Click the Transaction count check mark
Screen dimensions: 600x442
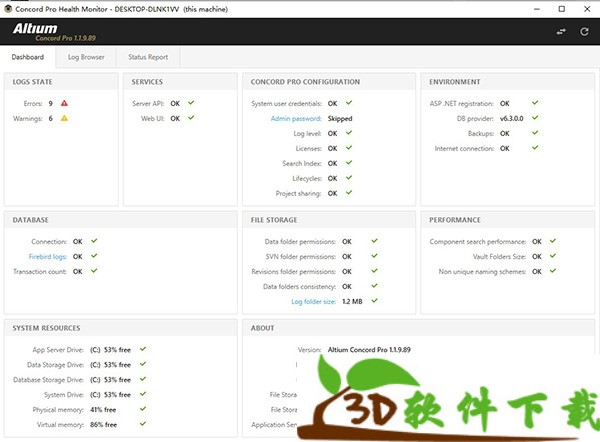coord(94,271)
